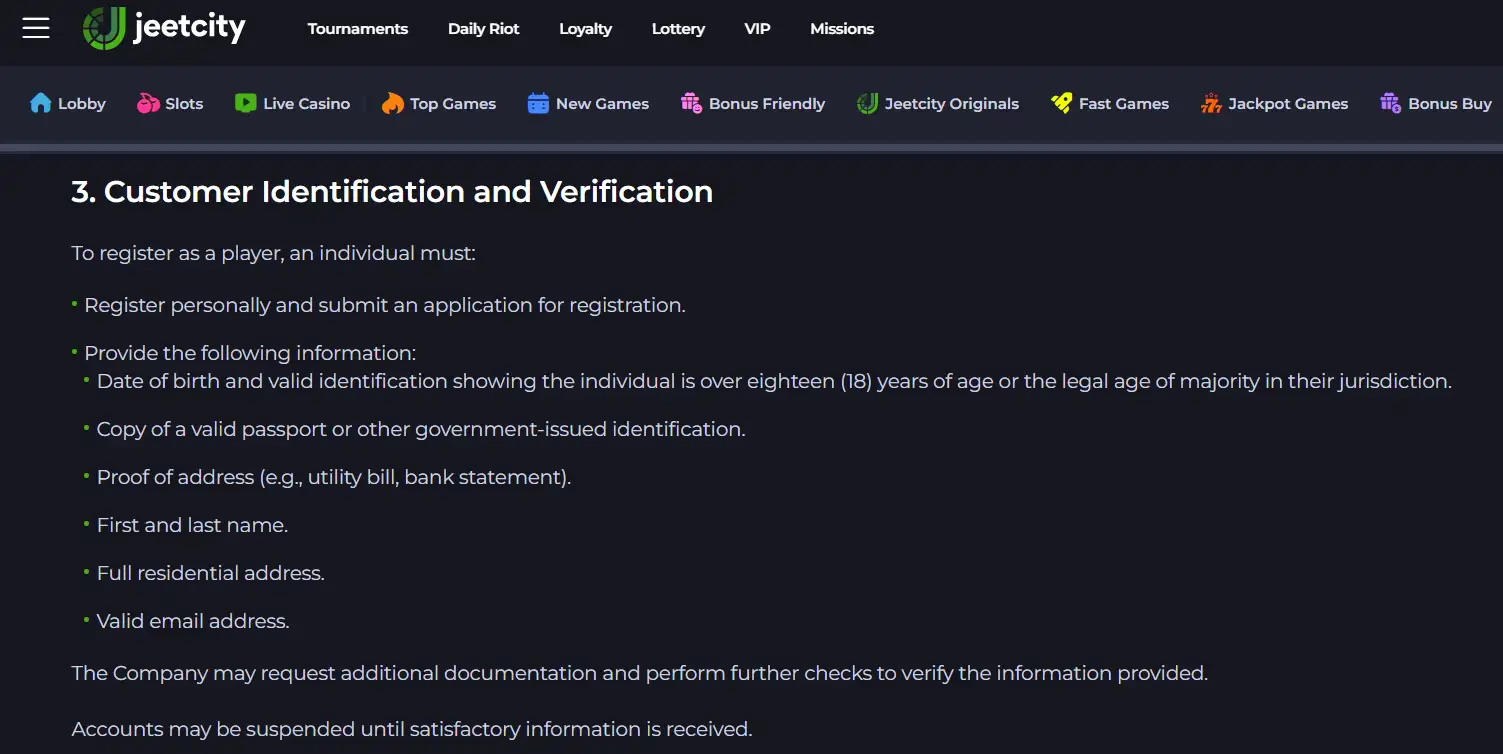Screen dimensions: 1503x754
Task: Select the Lobby category label
Action: 82,104
